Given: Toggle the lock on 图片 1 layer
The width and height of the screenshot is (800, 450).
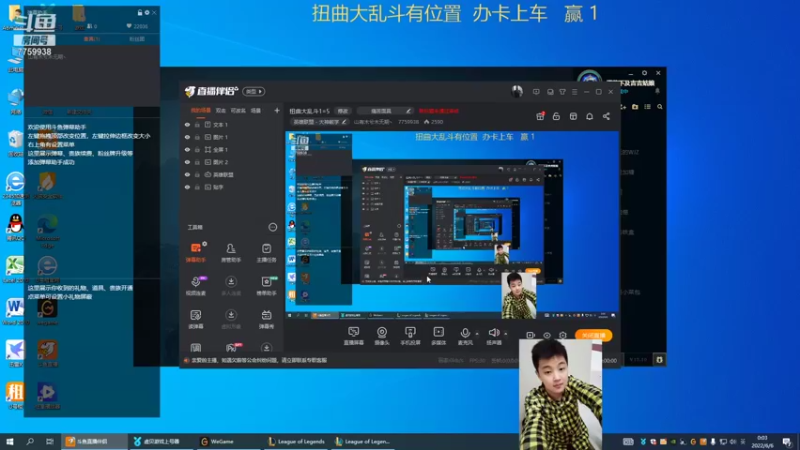Looking at the screenshot, I should click(x=197, y=137).
